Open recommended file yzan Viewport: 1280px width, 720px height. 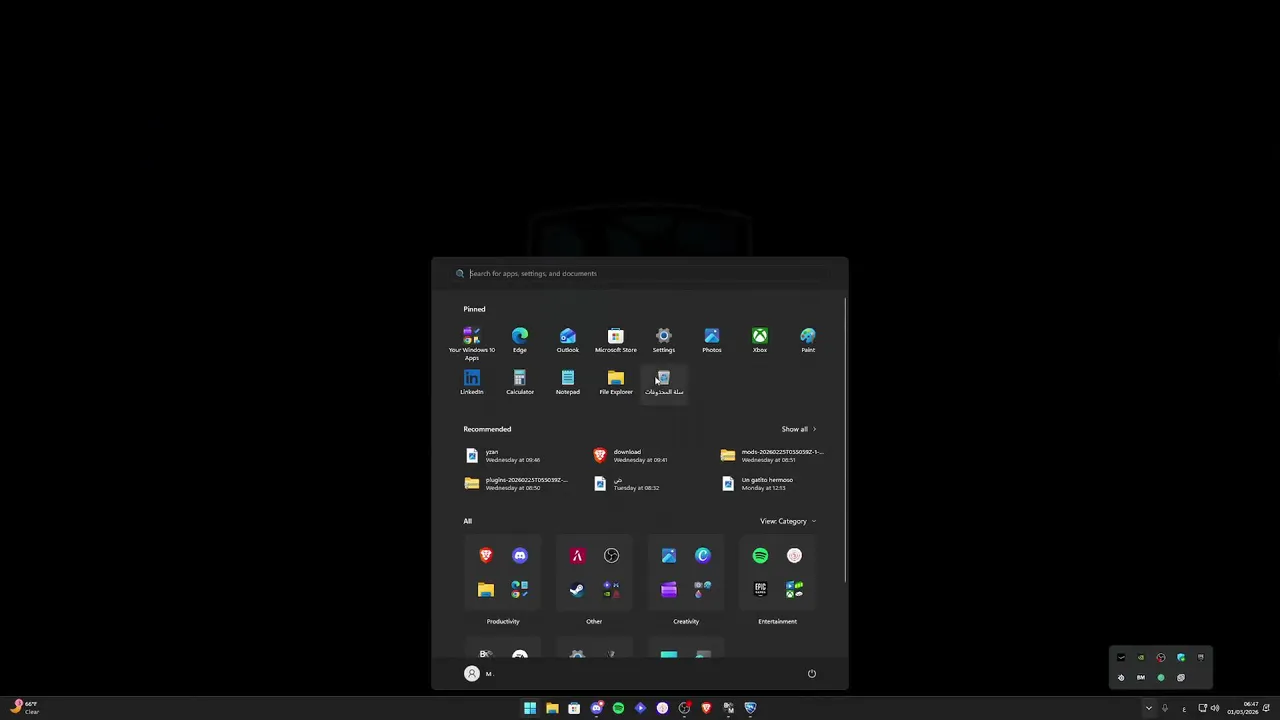pos(503,455)
